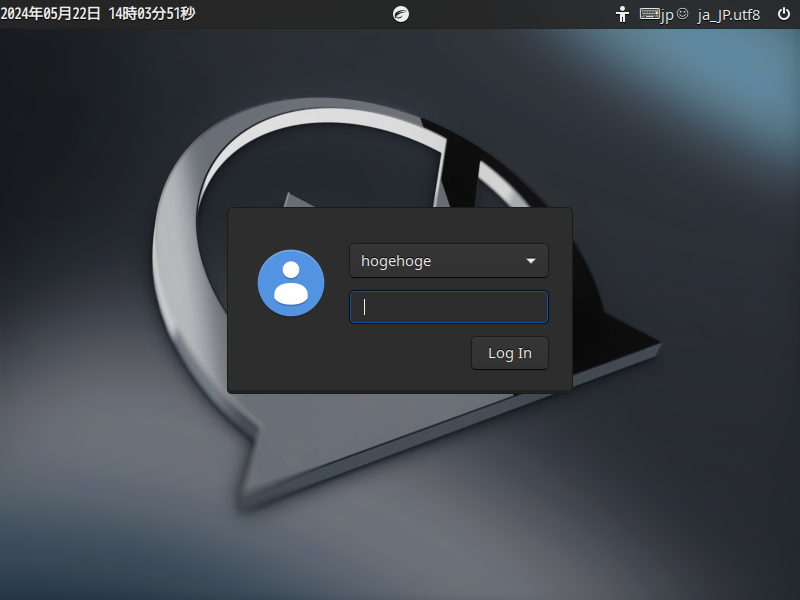Click the Log In button

(x=510, y=353)
